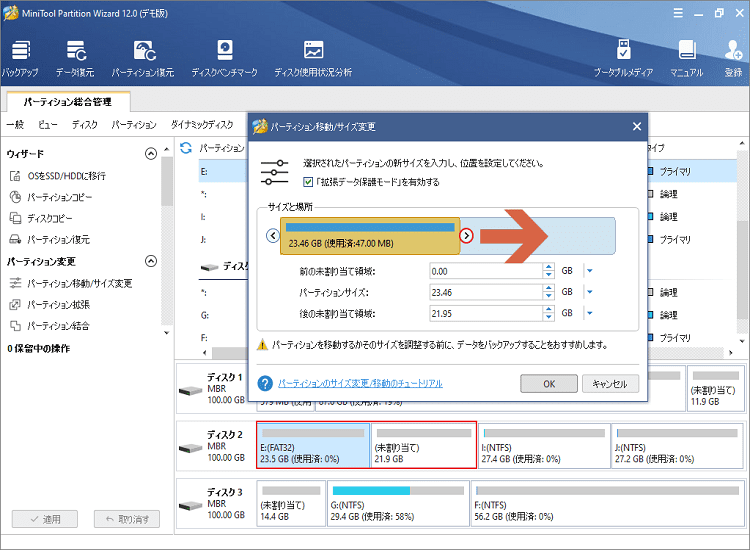The width and height of the screenshot is (750, 550).
Task: Select unallocated 14.4 GB block on Disk 3
Action: [x=291, y=503]
